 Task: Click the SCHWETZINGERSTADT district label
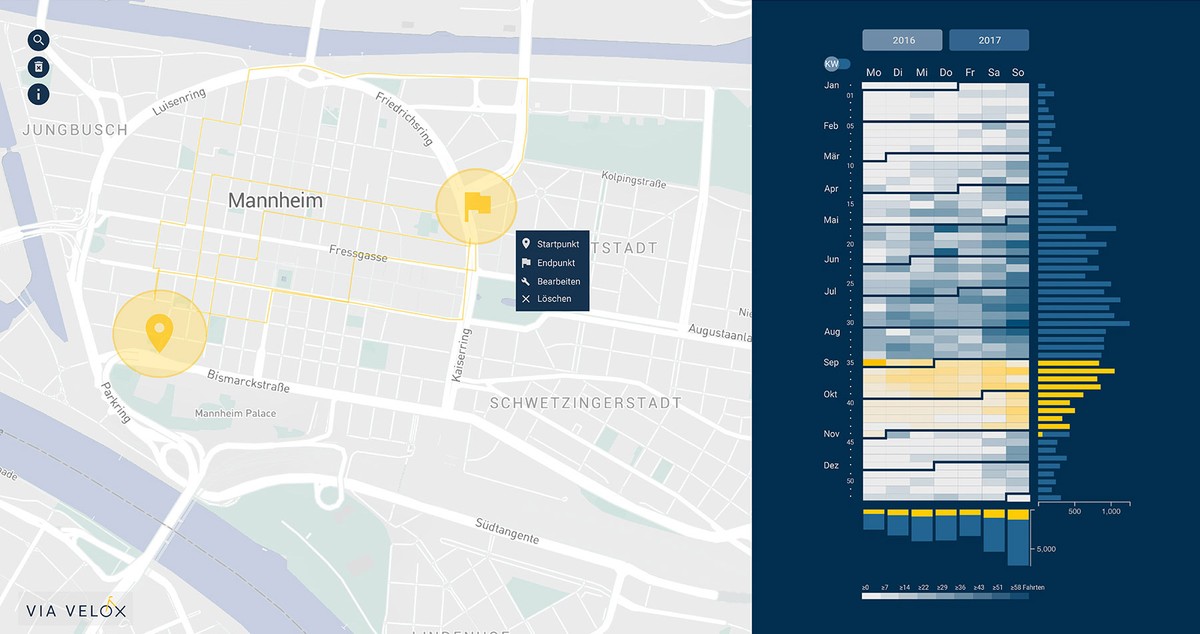coord(586,403)
